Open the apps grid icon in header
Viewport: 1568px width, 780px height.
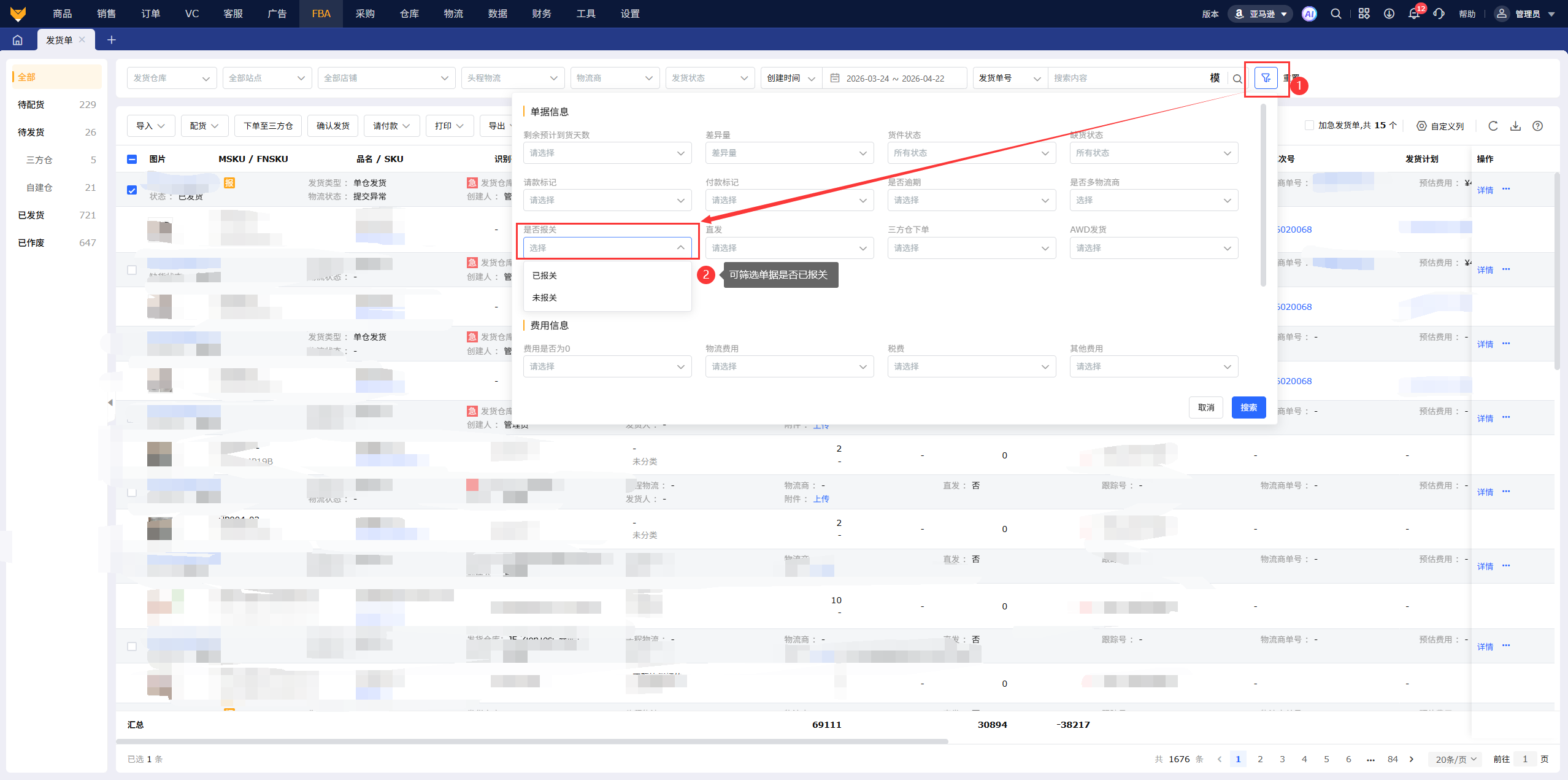[x=1364, y=14]
